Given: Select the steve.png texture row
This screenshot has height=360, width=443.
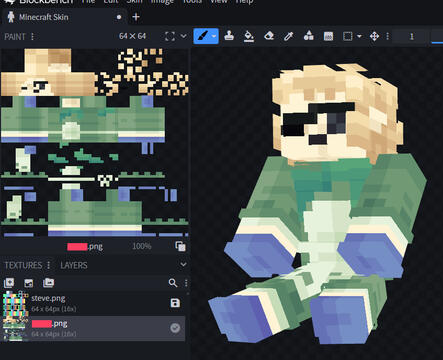Looking at the screenshot, I should tap(93, 303).
